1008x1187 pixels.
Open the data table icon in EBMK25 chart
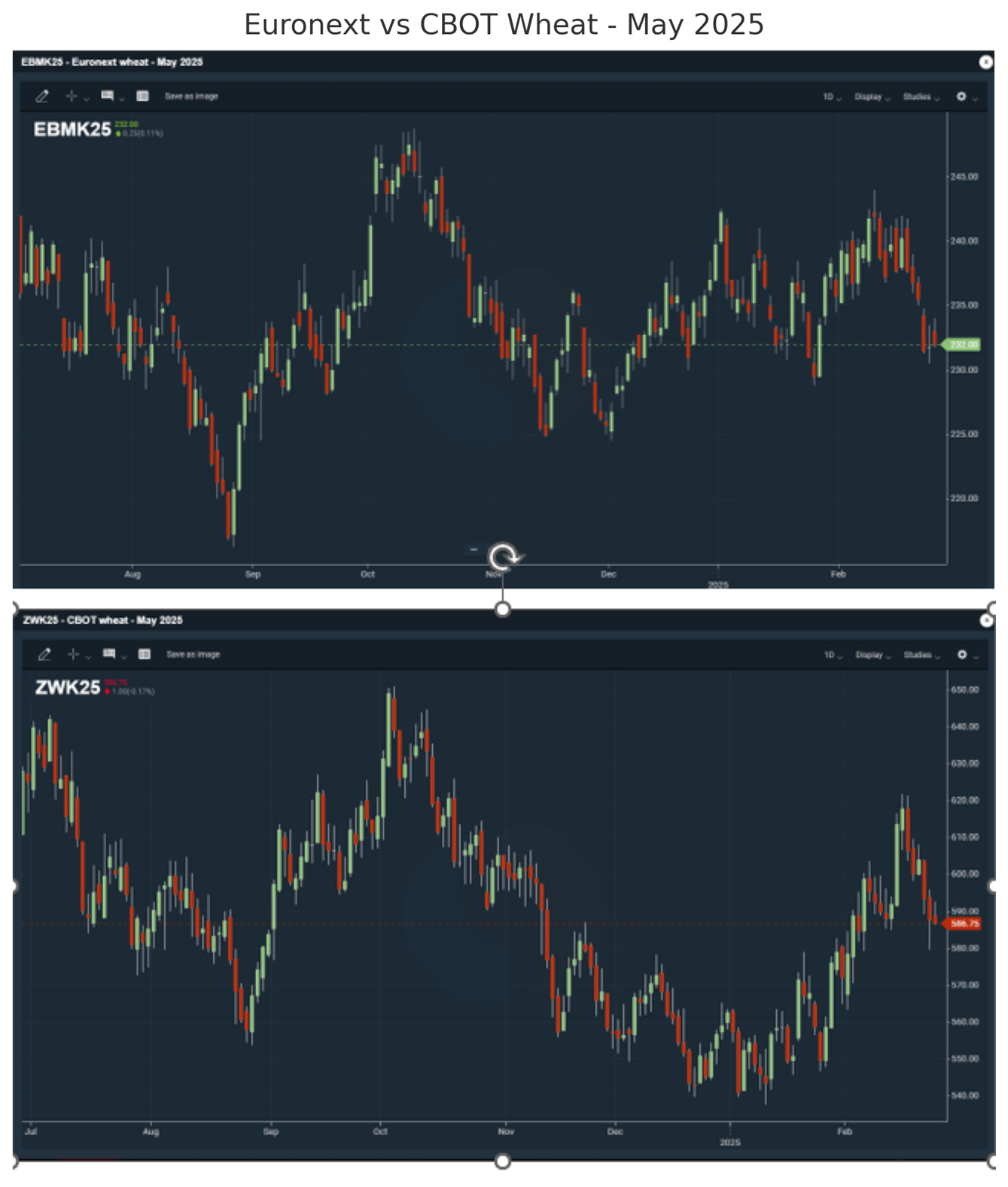coord(142,96)
